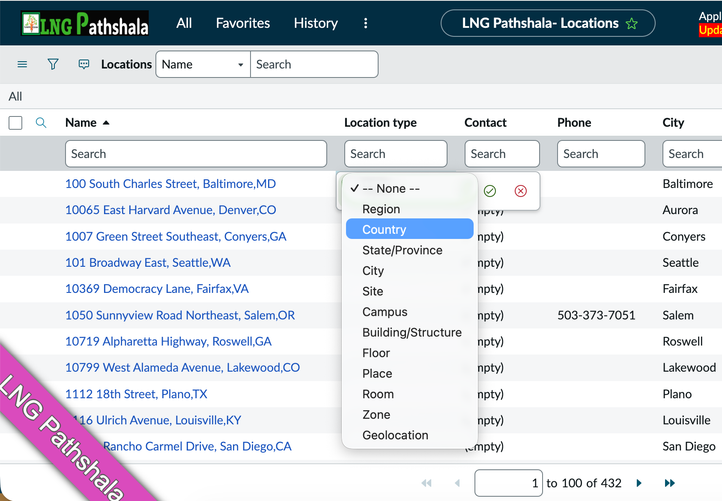Click the page number input field
The height and width of the screenshot is (501, 722).
pos(508,483)
